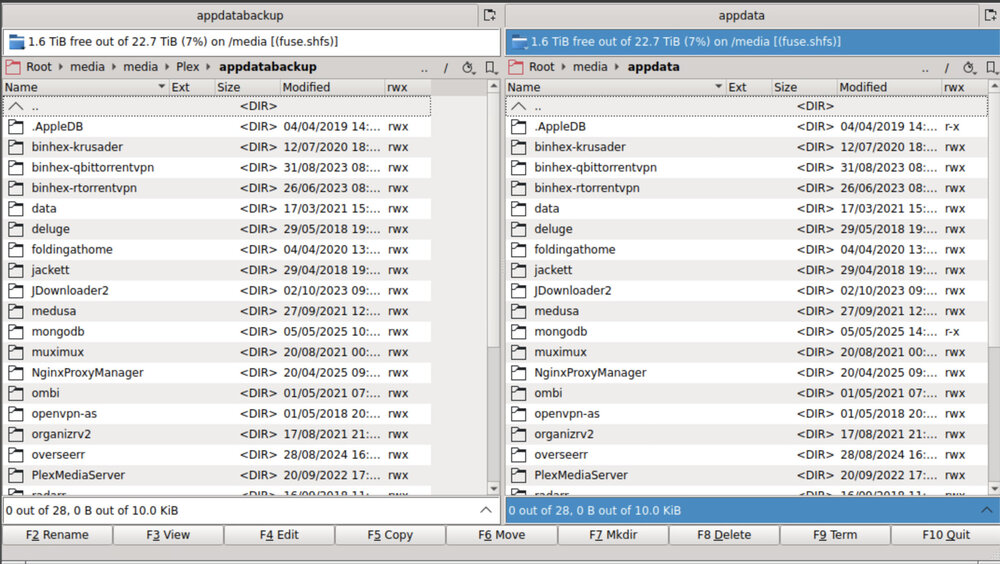Click right panel scroll up arrow
The height and width of the screenshot is (564, 1000).
pyautogui.click(x=994, y=85)
